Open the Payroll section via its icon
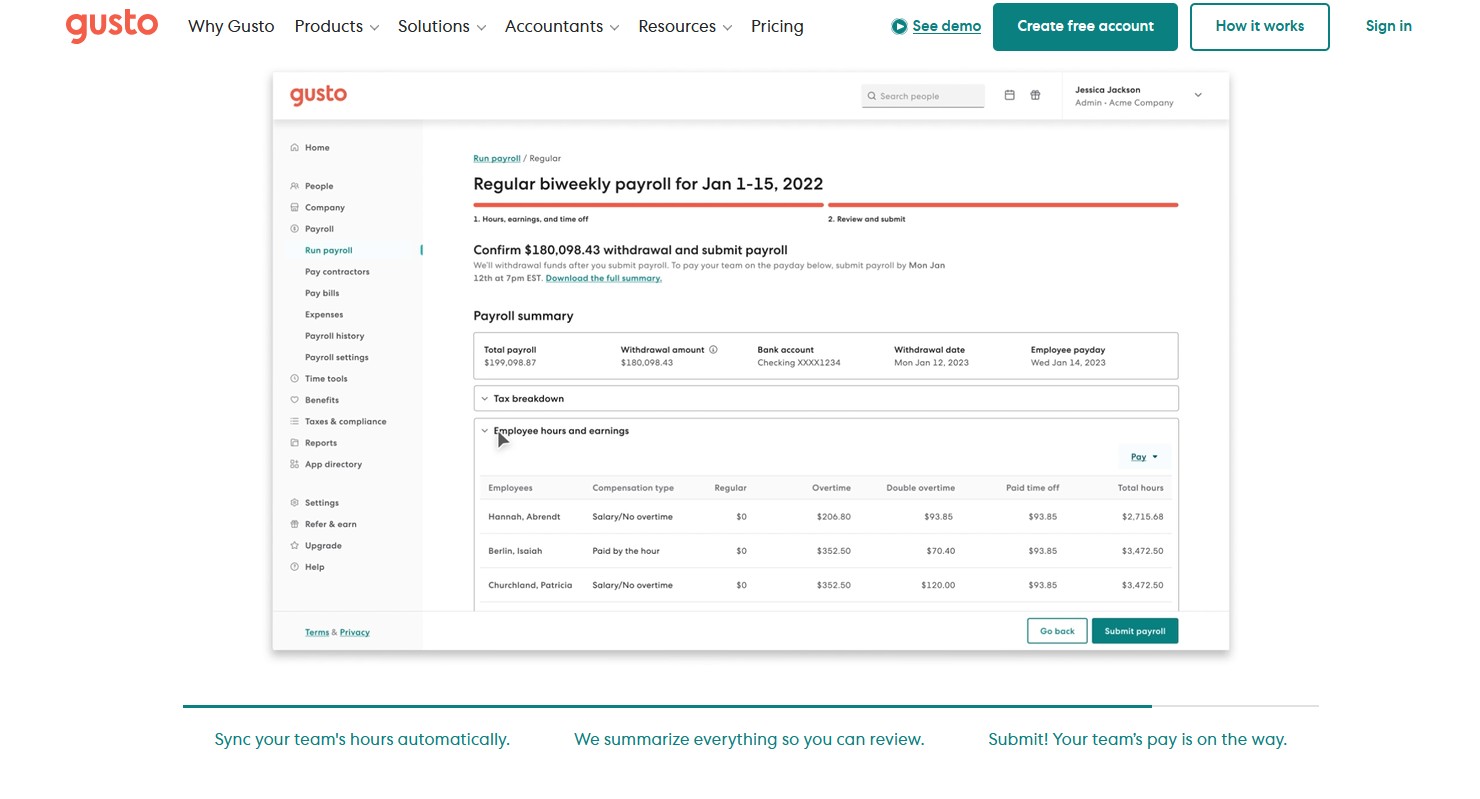Image resolution: width=1480 pixels, height=799 pixels. pyautogui.click(x=296, y=228)
